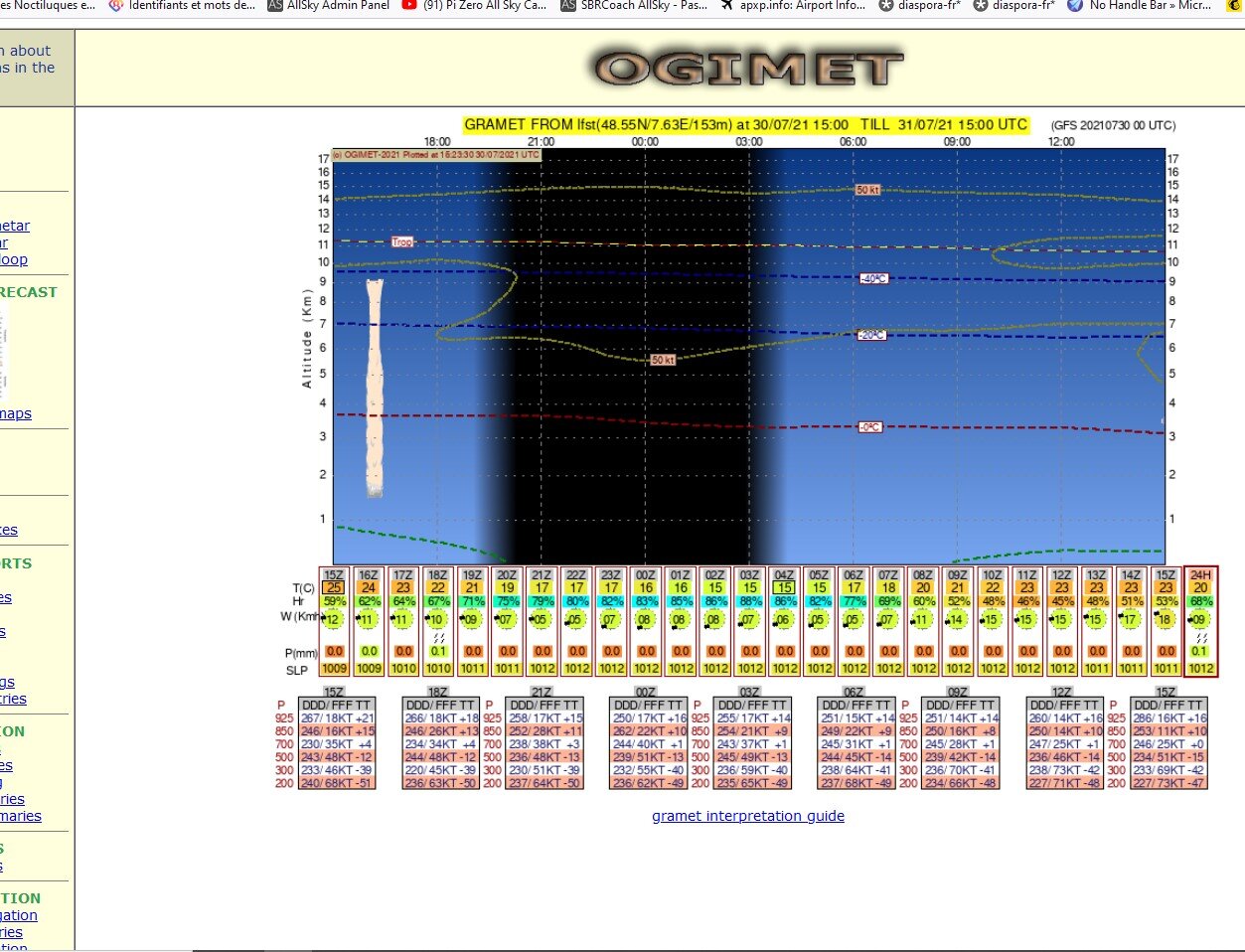1245x952 pixels.
Task: Click the airplane icon of apxp.info bookmark
Action: [x=727, y=5]
